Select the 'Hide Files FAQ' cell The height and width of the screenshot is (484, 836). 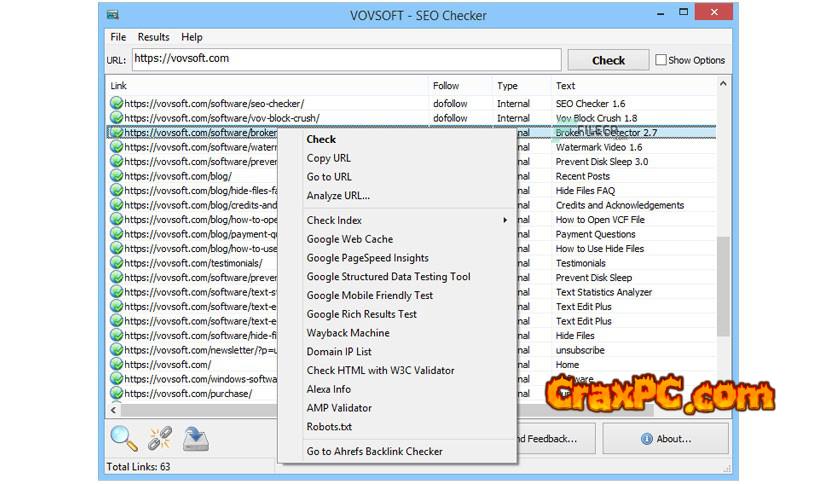click(585, 190)
